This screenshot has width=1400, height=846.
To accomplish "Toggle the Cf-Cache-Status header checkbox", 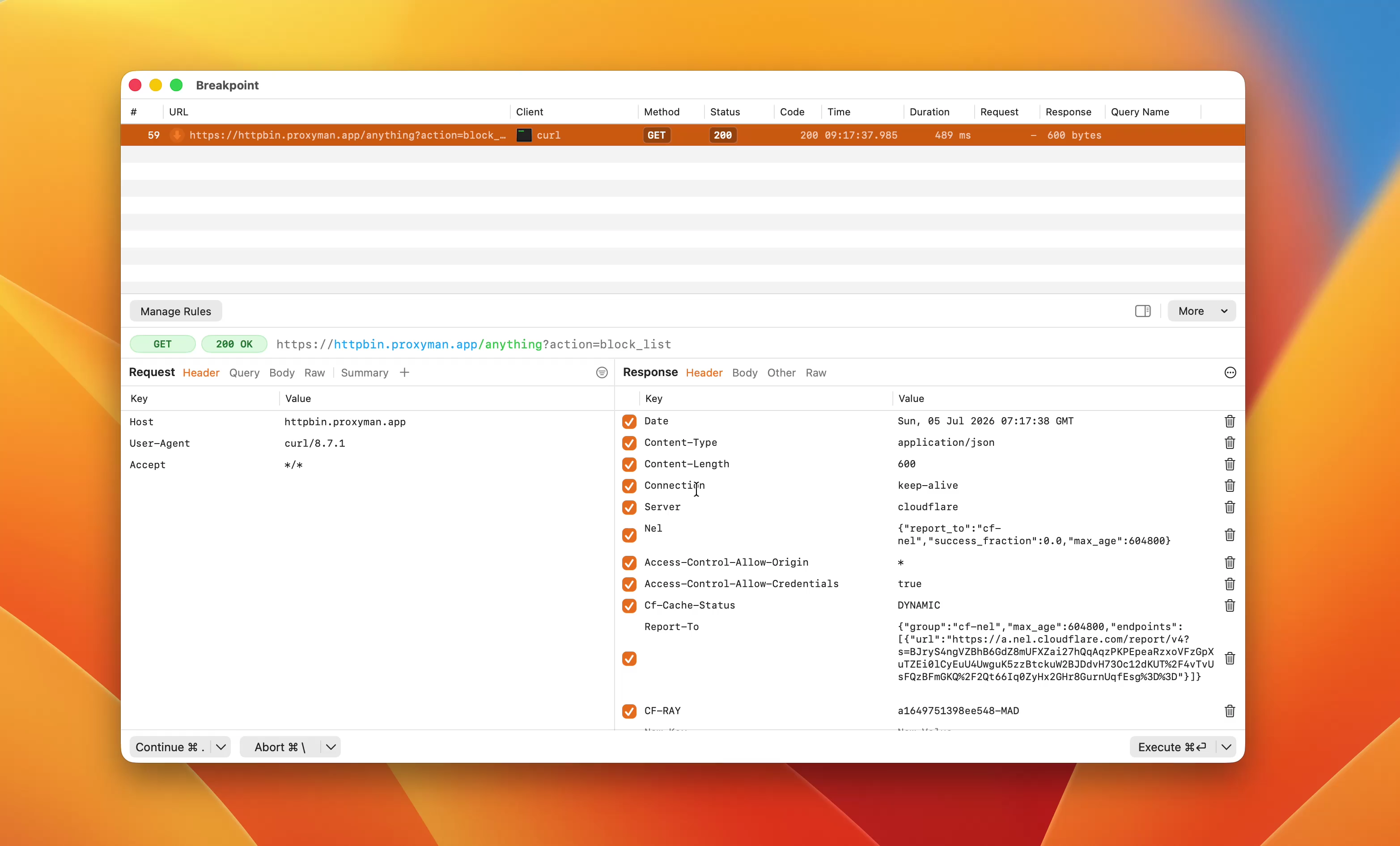I will pos(629,606).
